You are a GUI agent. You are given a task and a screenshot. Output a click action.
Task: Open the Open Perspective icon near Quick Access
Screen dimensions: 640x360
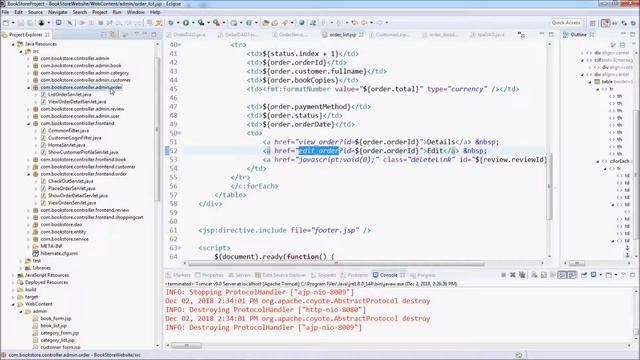(593, 23)
